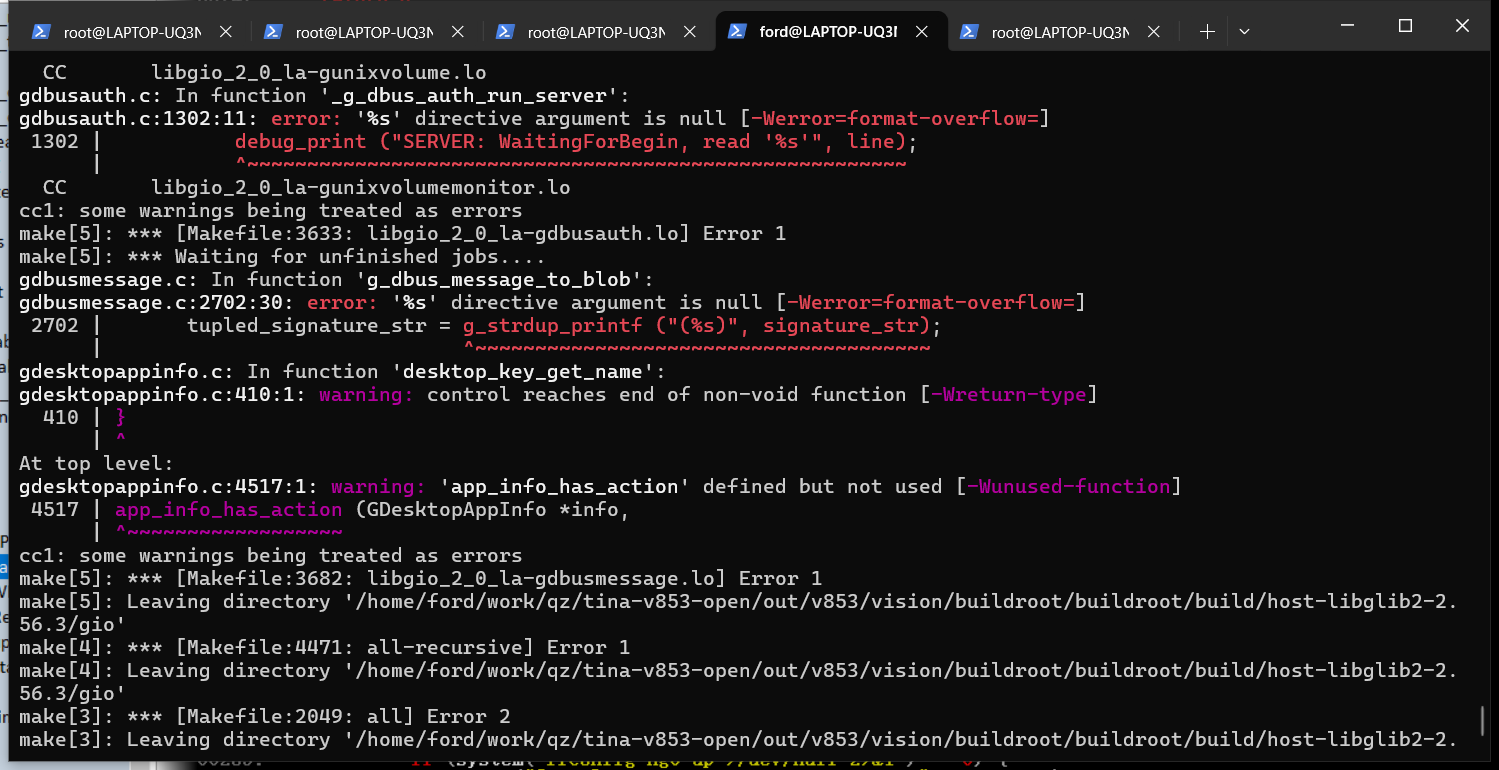Click the text 'libgio_2_0_la-gunixvolume.lo'
The width and height of the screenshot is (1499, 770).
(319, 72)
